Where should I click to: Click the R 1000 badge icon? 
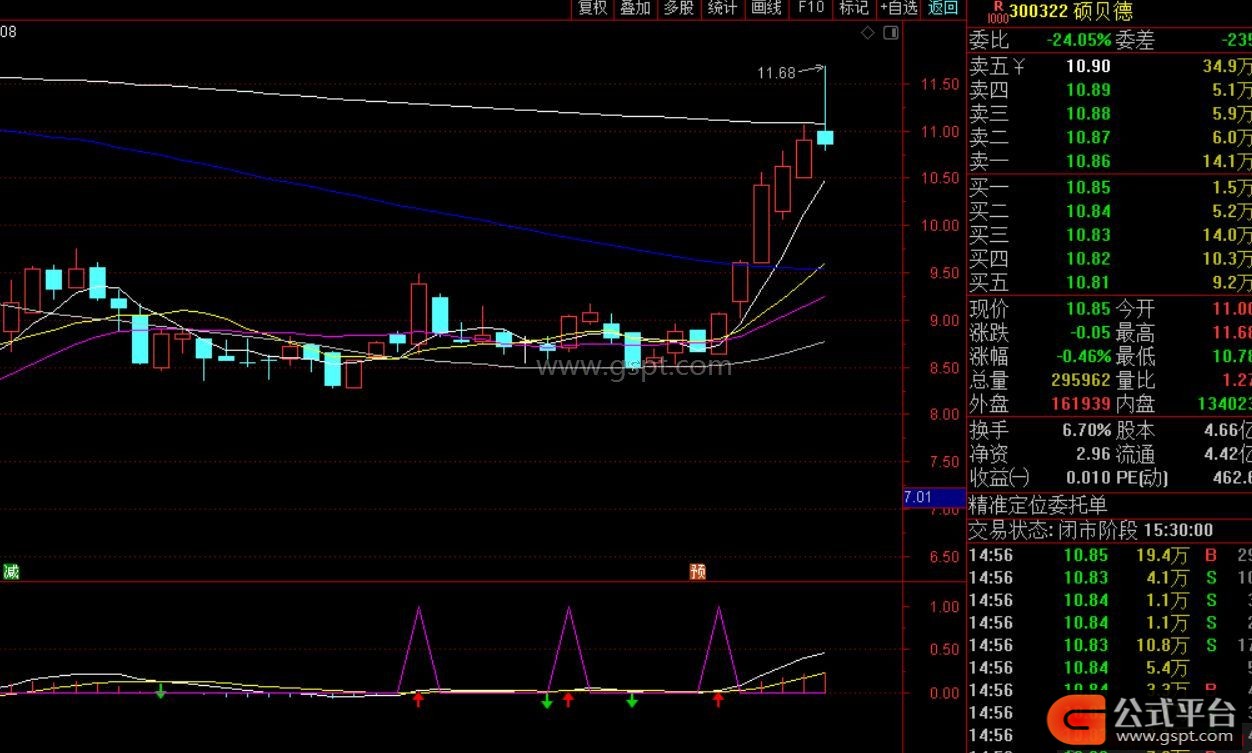point(996,12)
